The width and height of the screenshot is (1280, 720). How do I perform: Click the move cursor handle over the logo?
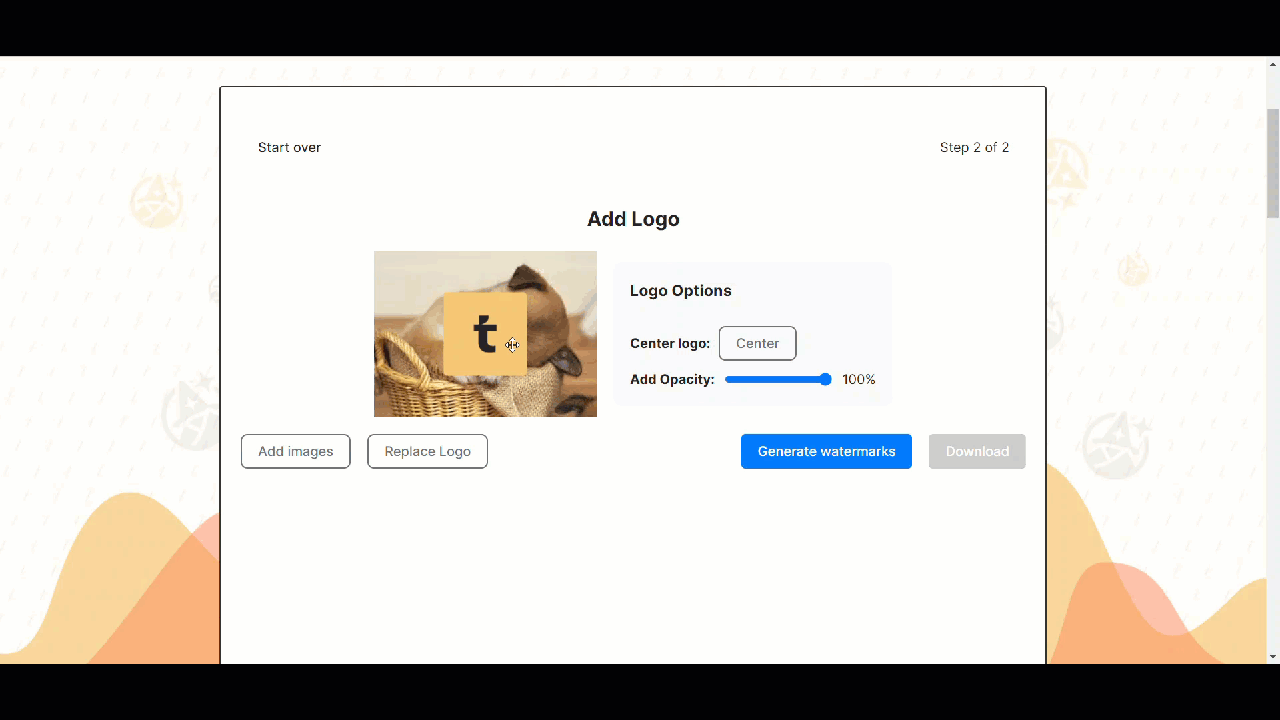tap(512, 345)
